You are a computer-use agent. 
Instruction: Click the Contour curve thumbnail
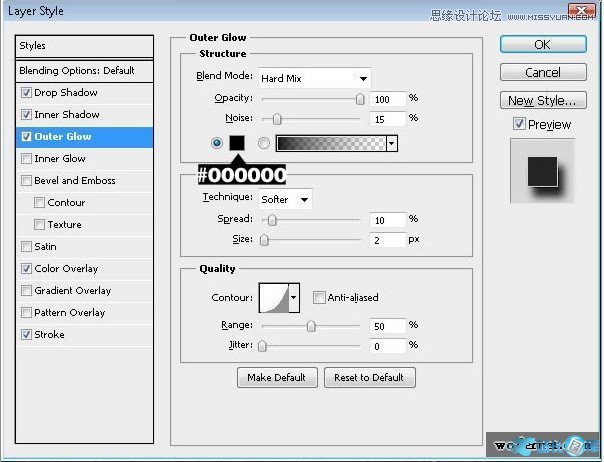pos(273,297)
